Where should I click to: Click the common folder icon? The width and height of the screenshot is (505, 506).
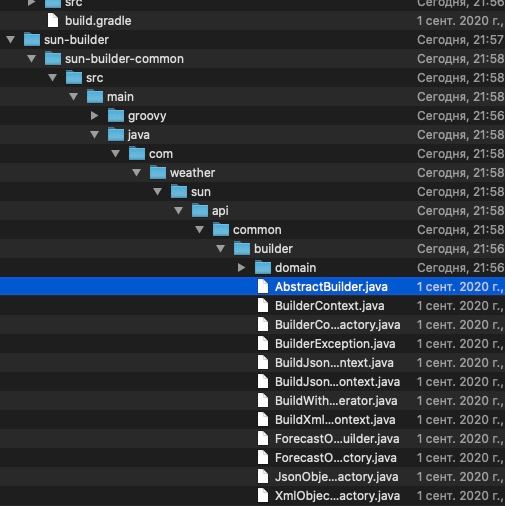(x=221, y=229)
